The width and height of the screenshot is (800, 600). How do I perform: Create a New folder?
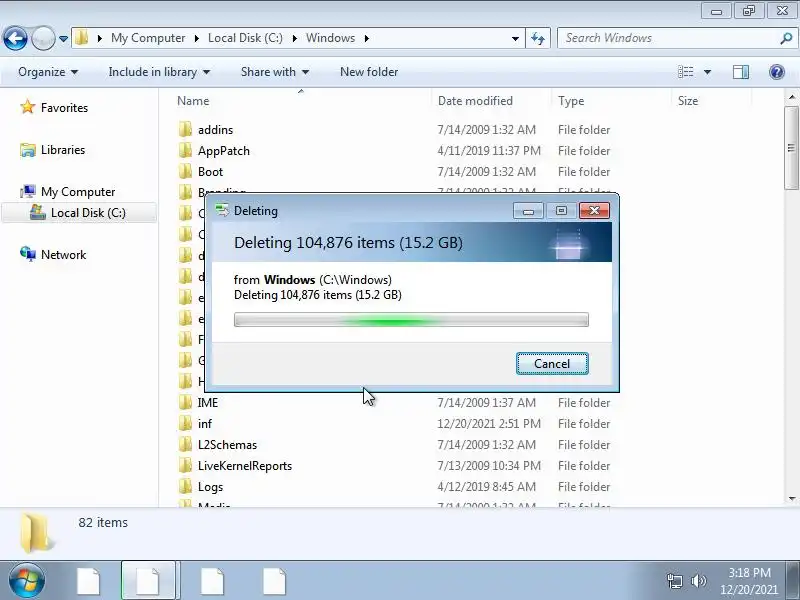click(x=369, y=72)
